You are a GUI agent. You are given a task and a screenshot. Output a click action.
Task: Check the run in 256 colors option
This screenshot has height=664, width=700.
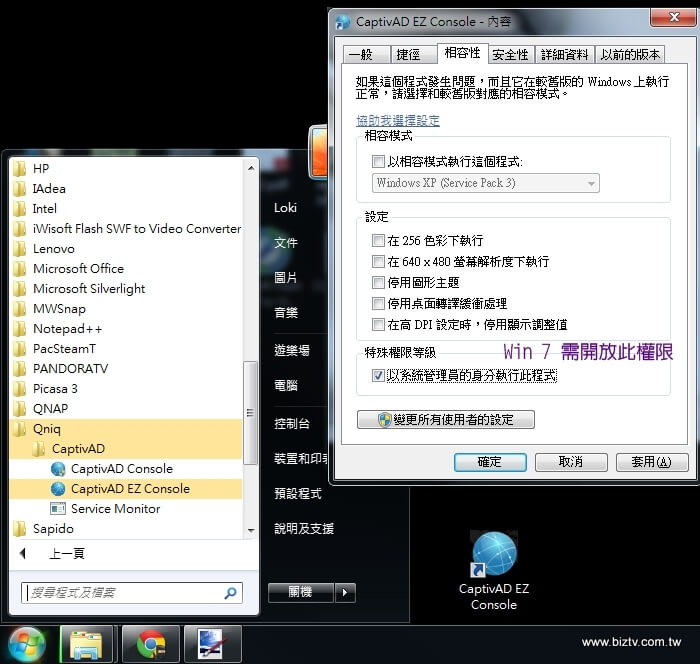click(x=378, y=241)
